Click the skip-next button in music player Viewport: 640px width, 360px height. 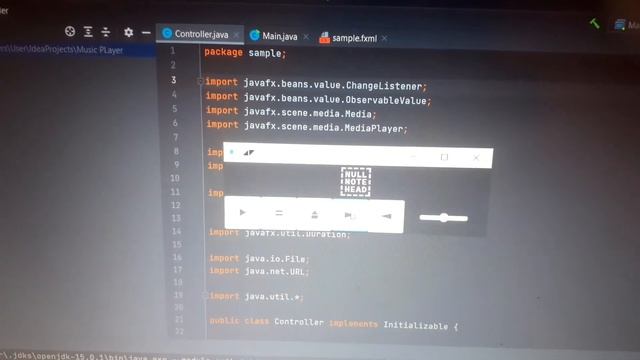pyautogui.click(x=349, y=215)
